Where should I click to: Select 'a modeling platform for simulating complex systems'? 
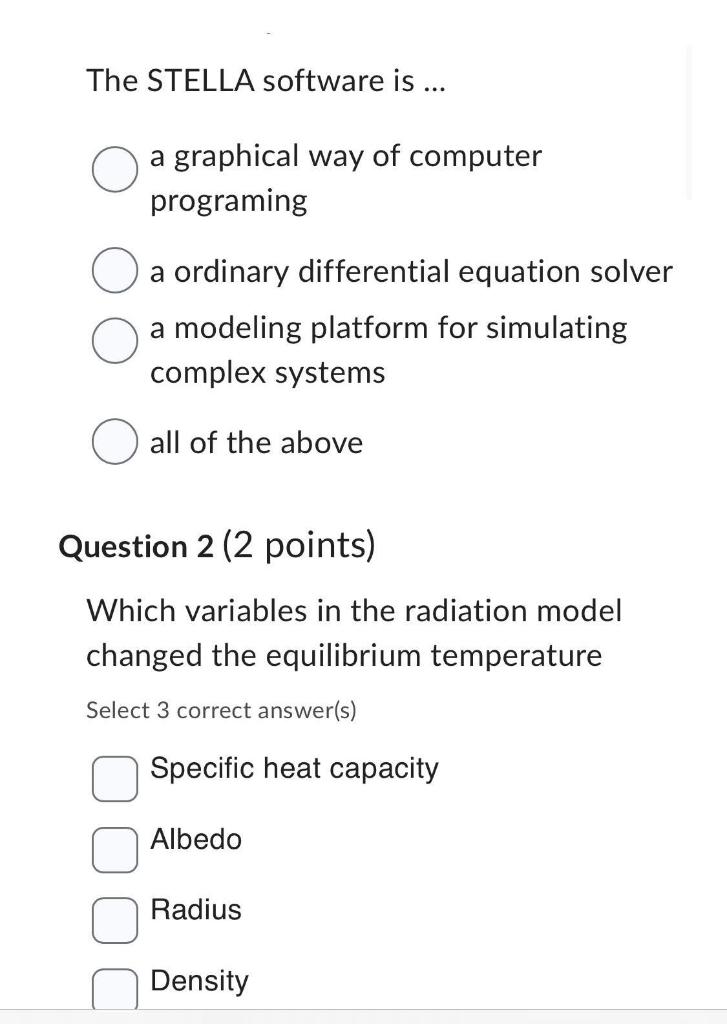pyautogui.click(x=115, y=340)
